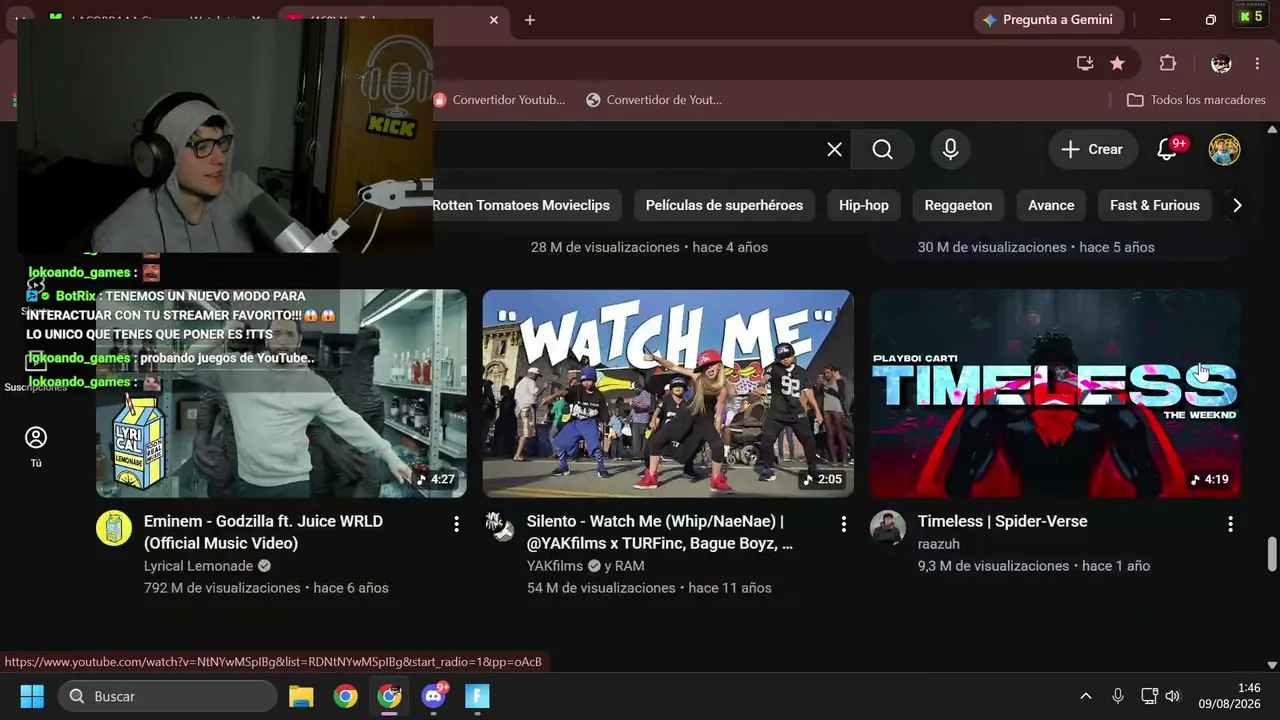1280x720 pixels.
Task: Open the YouTube account avatar menu
Action: coord(1224,149)
